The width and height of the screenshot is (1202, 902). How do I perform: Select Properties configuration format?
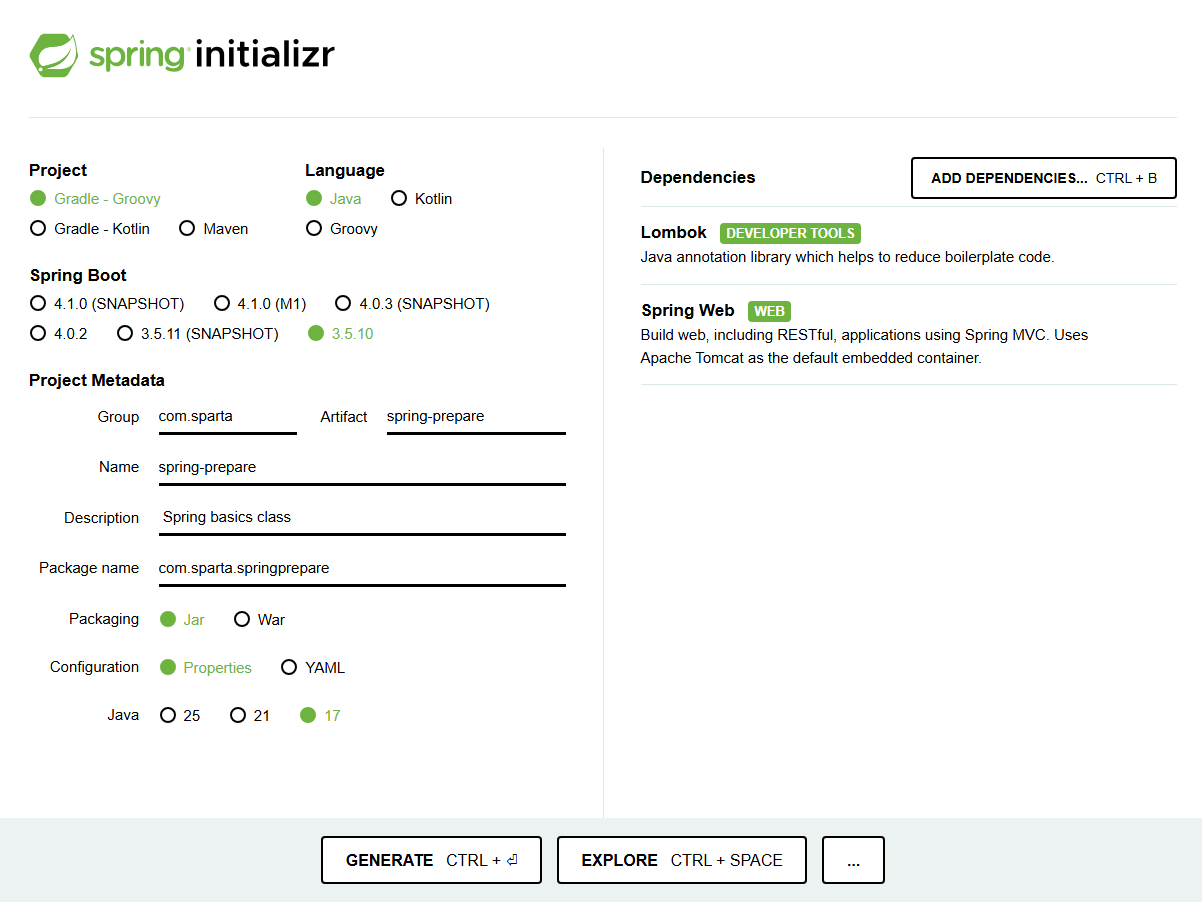(x=206, y=667)
